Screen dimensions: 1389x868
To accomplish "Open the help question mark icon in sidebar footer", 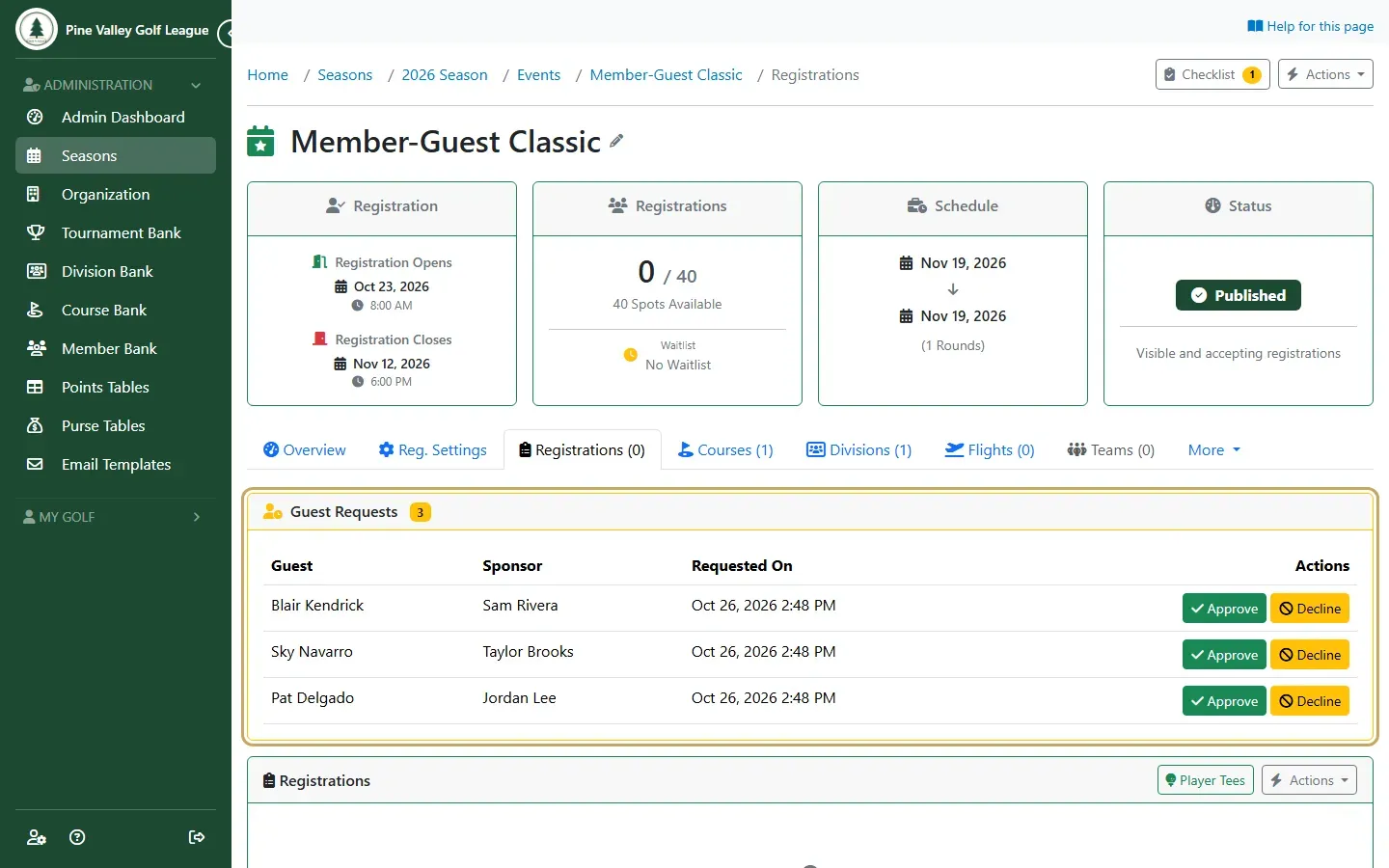I will [x=78, y=837].
